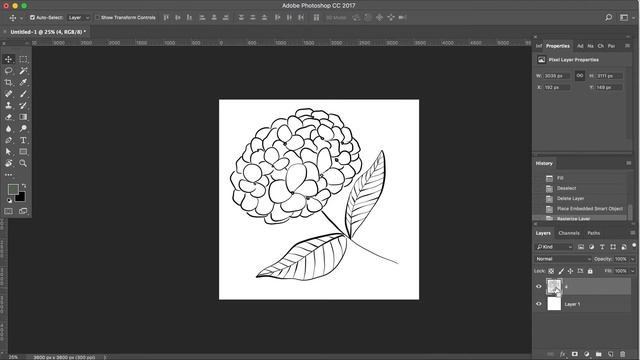The width and height of the screenshot is (640, 360).
Task: Add a layer mask
Action: [x=575, y=354]
